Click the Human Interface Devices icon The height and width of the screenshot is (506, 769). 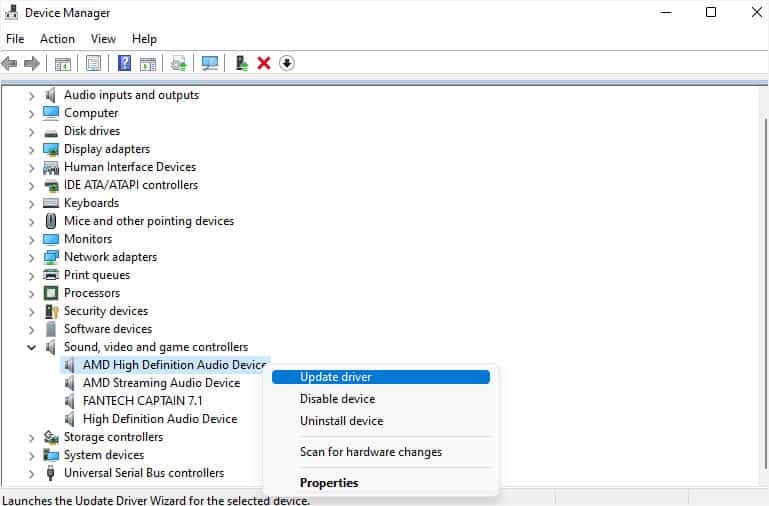pos(51,167)
